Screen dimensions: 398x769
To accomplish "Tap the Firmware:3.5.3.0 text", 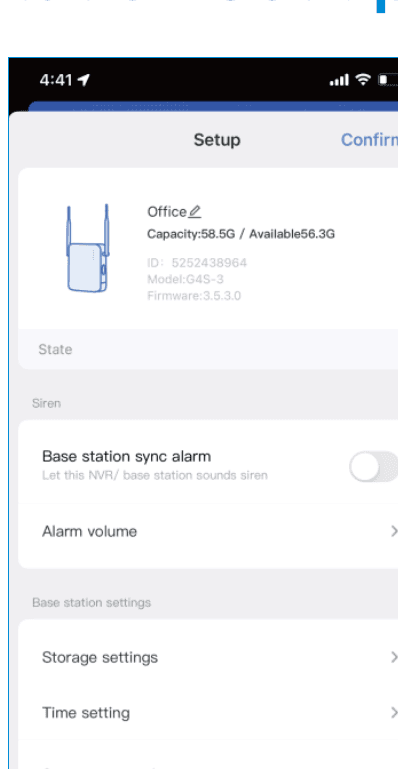I will coord(194,296).
